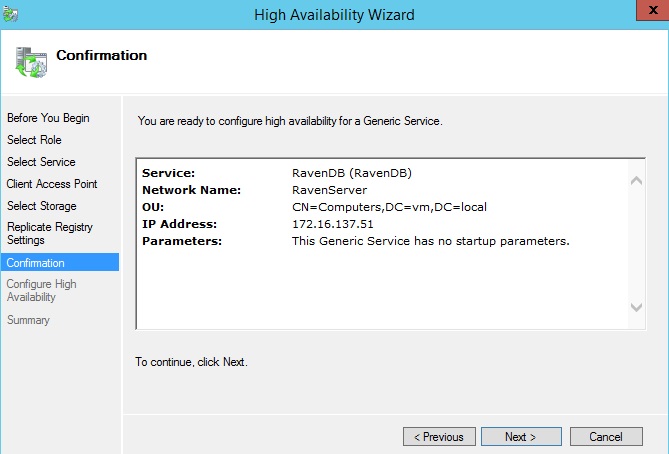Click the 'Parameters:' label
The width and height of the screenshot is (669, 454).
pos(182,241)
